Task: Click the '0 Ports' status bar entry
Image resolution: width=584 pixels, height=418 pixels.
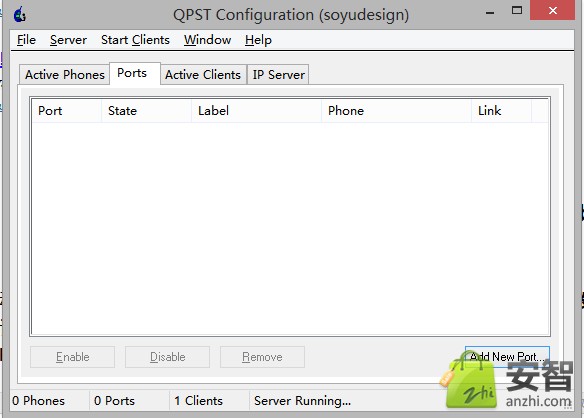Action: 114,401
